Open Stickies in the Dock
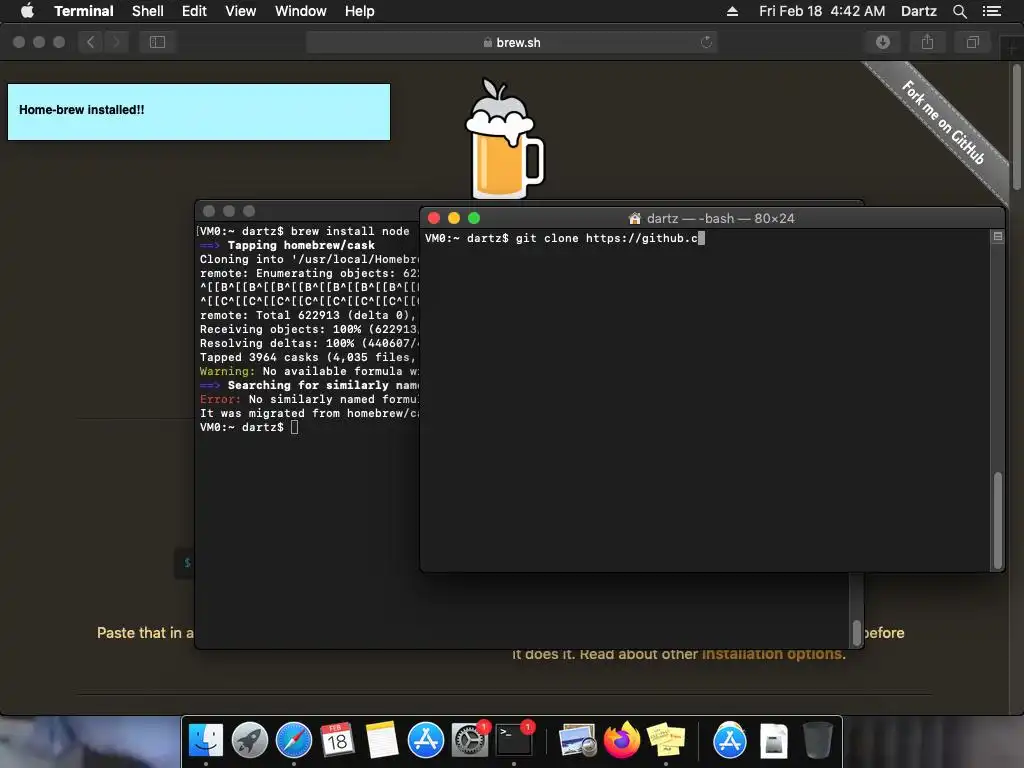Screen dimensions: 1024x768 [665, 740]
